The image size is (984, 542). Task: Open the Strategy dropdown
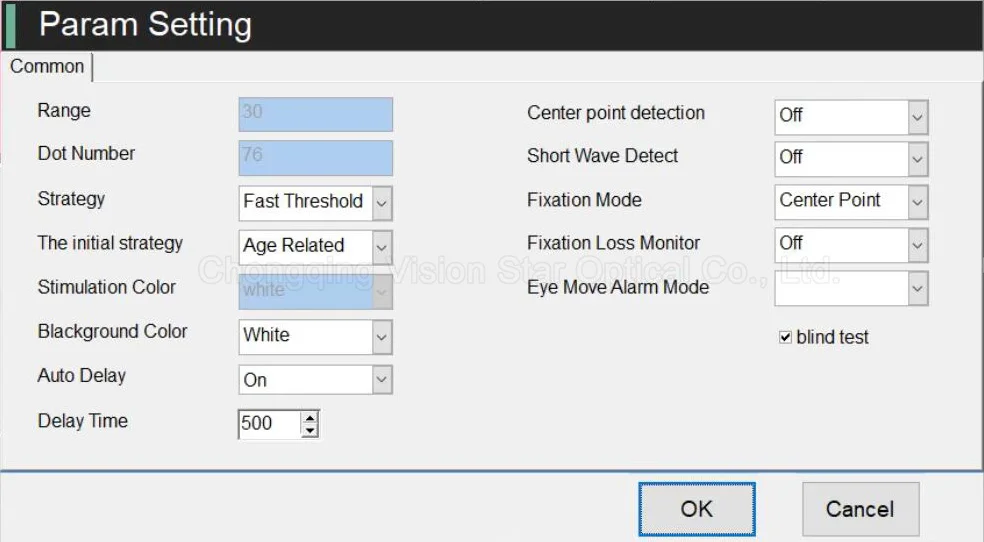click(381, 202)
